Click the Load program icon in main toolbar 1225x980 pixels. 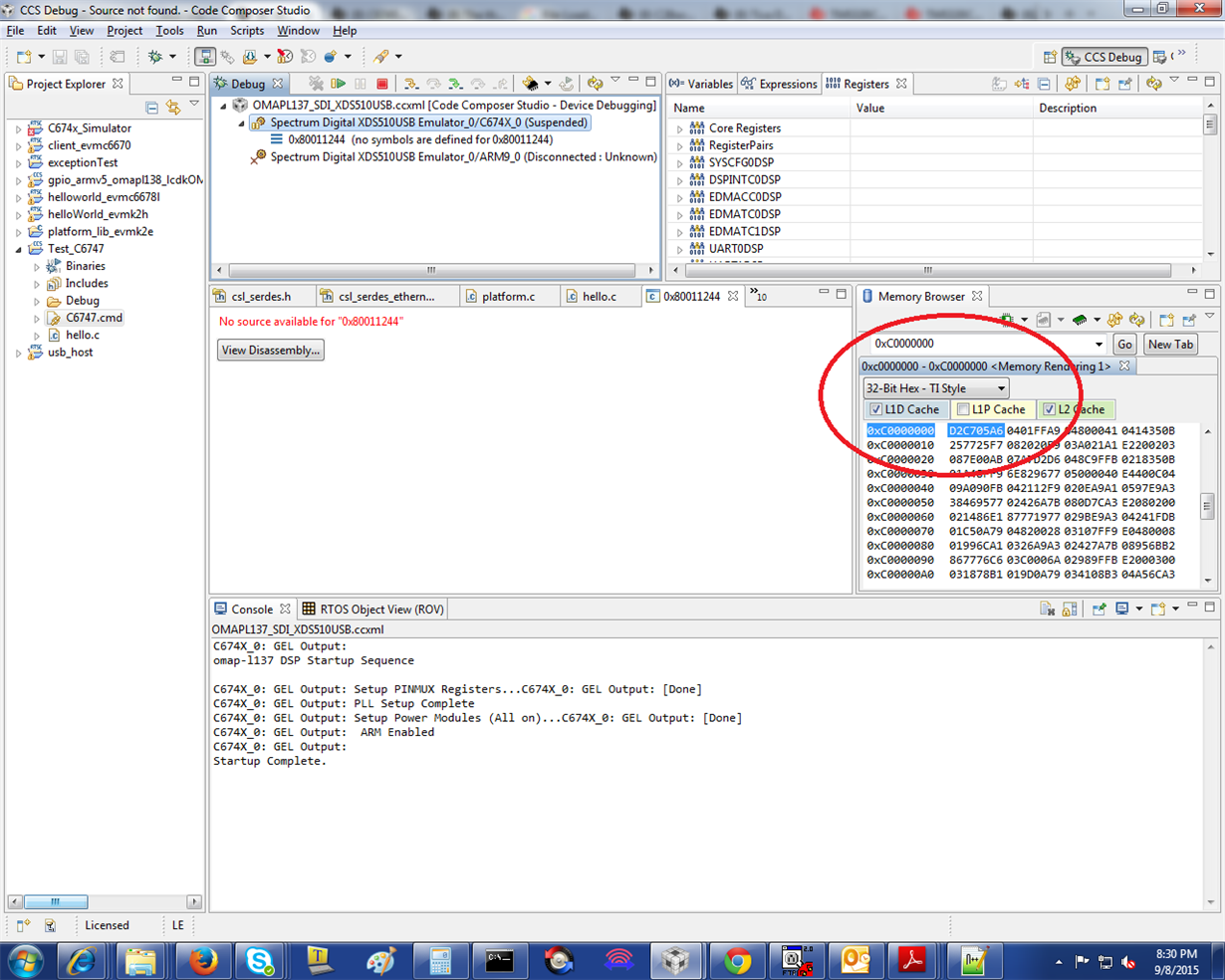coord(248,57)
